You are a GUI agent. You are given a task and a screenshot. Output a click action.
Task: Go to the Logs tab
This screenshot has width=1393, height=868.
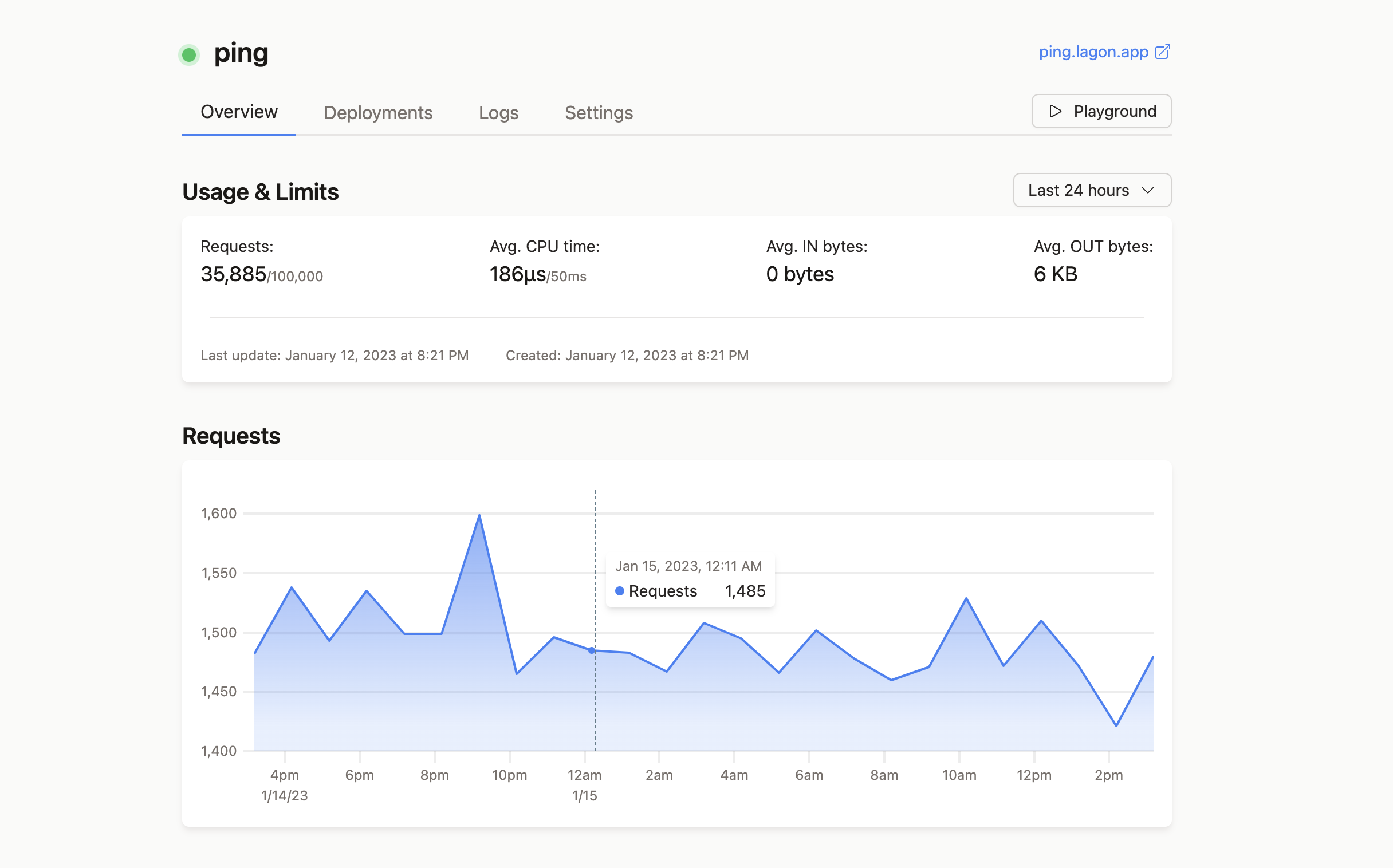[498, 113]
